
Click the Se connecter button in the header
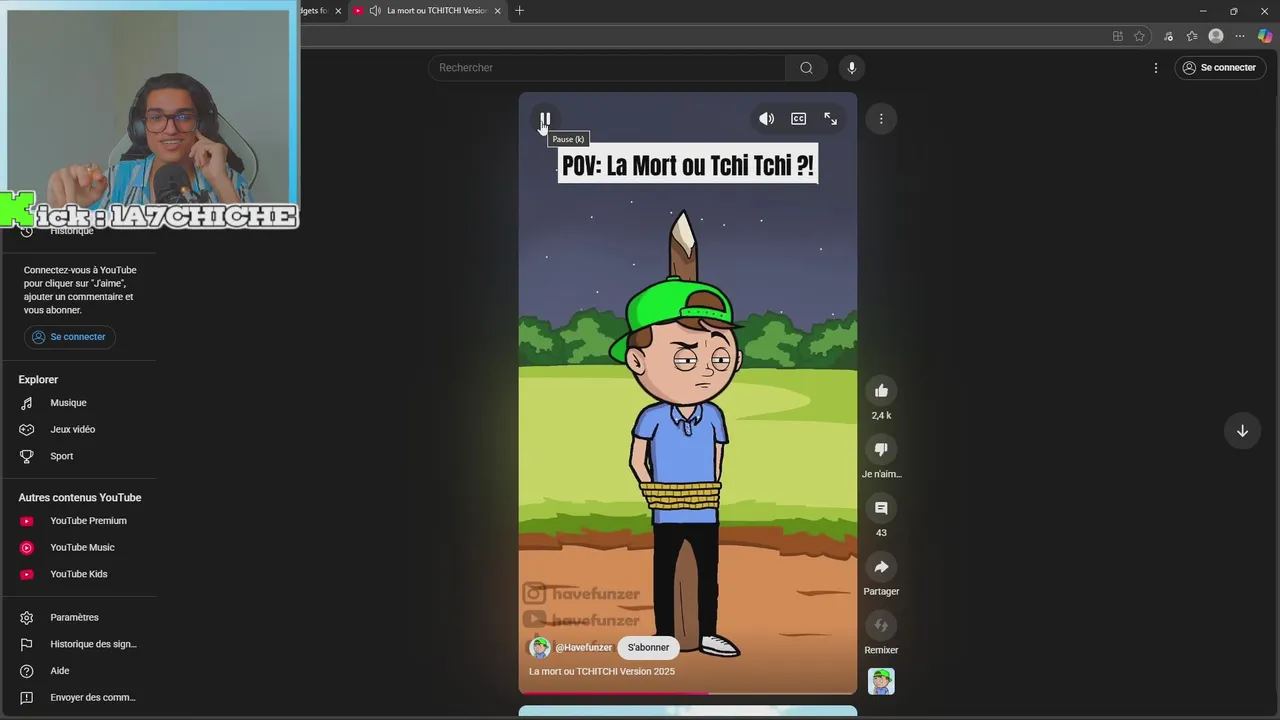[1218, 68]
